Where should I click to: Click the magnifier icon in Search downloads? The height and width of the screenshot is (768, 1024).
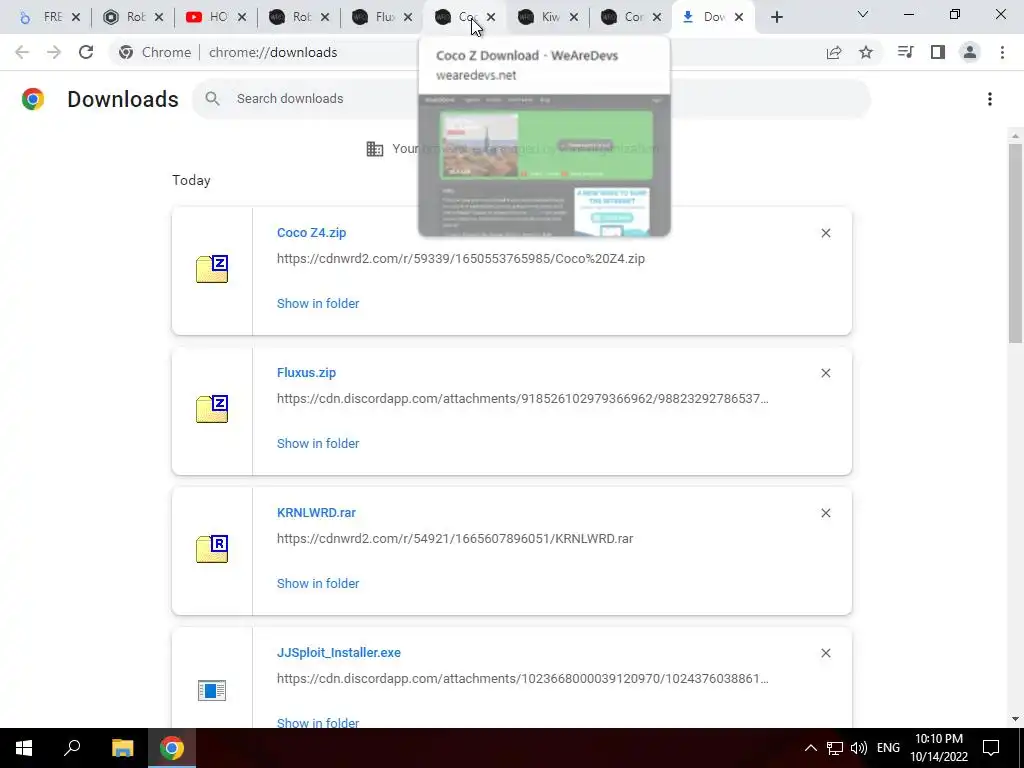click(212, 99)
